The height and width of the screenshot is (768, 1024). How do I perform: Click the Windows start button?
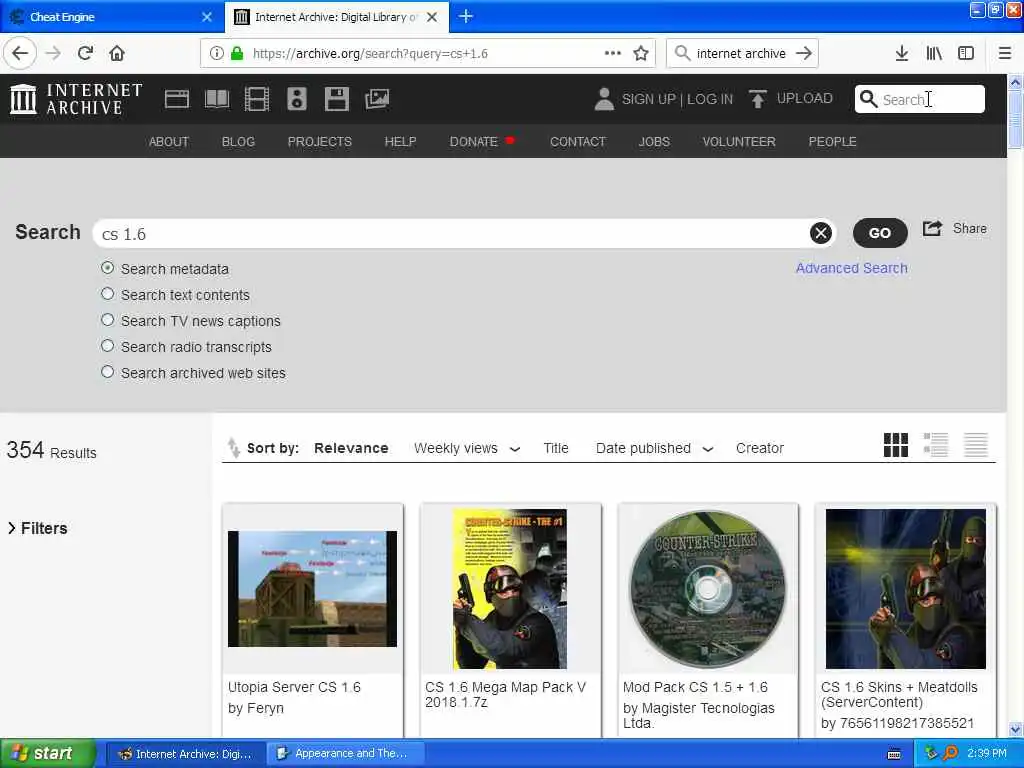coord(47,754)
